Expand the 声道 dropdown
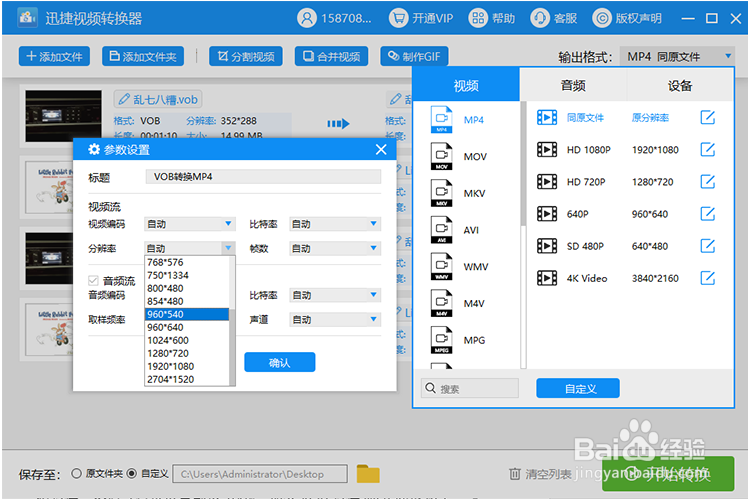748x499 pixels. 374,319
